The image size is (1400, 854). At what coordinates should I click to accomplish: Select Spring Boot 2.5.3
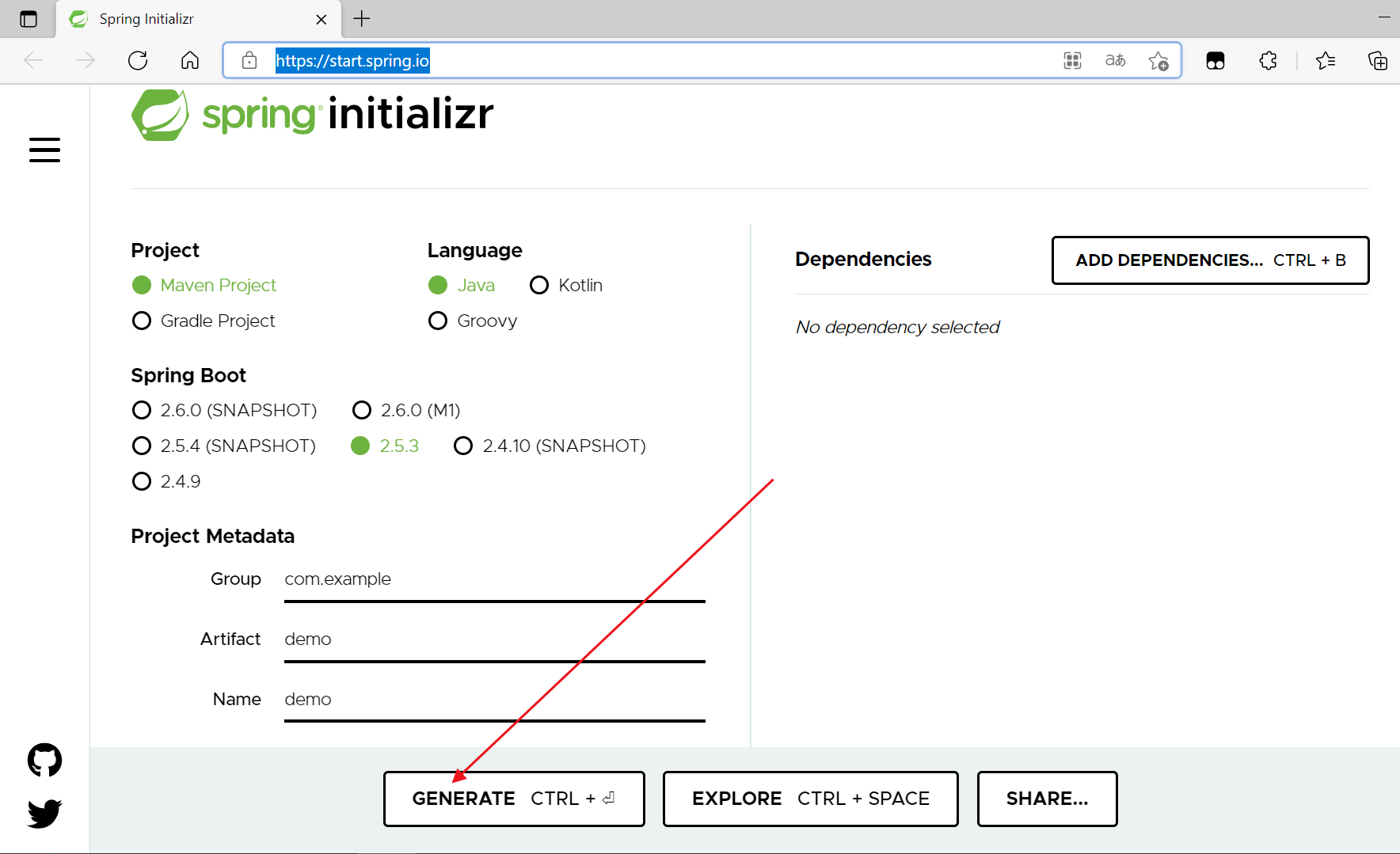(385, 446)
